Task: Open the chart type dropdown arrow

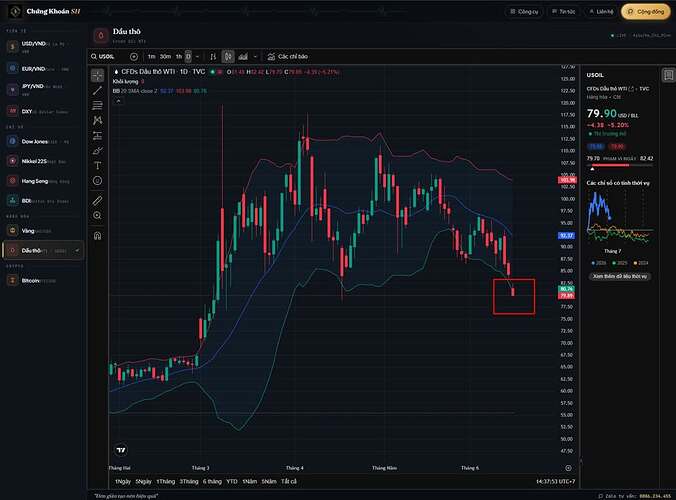Action: (x=255, y=56)
